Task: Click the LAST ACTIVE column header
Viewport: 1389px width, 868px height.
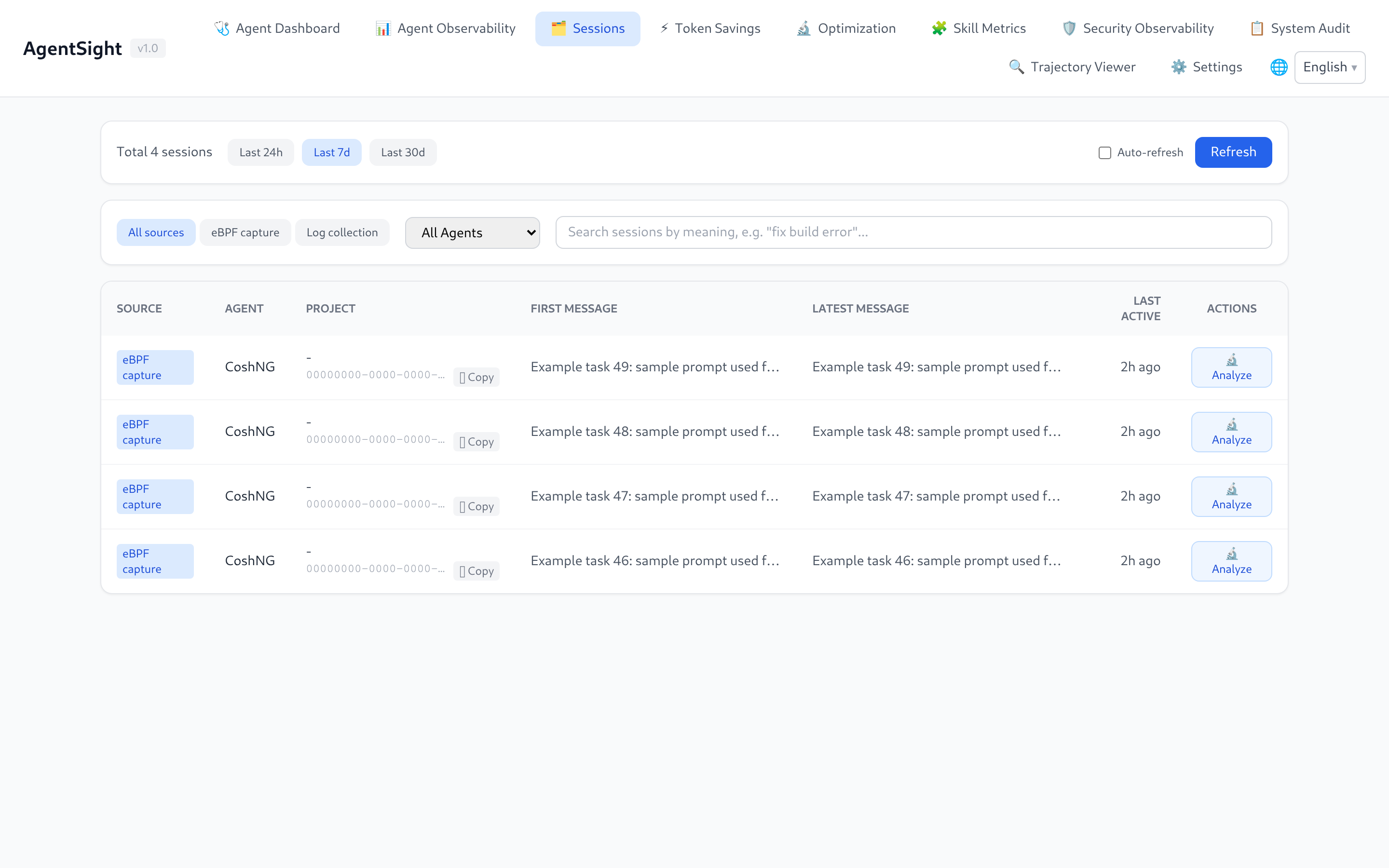Action: click(1141, 309)
